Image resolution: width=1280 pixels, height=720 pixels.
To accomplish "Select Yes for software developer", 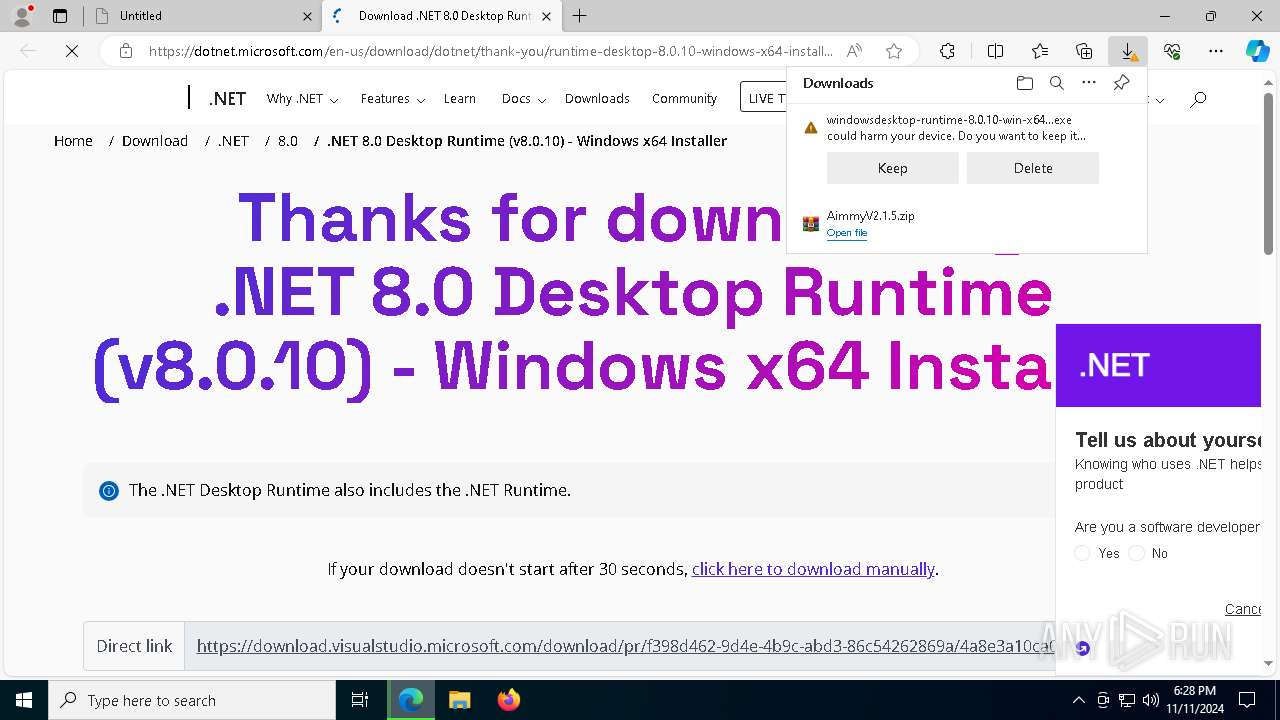I will click(1082, 553).
